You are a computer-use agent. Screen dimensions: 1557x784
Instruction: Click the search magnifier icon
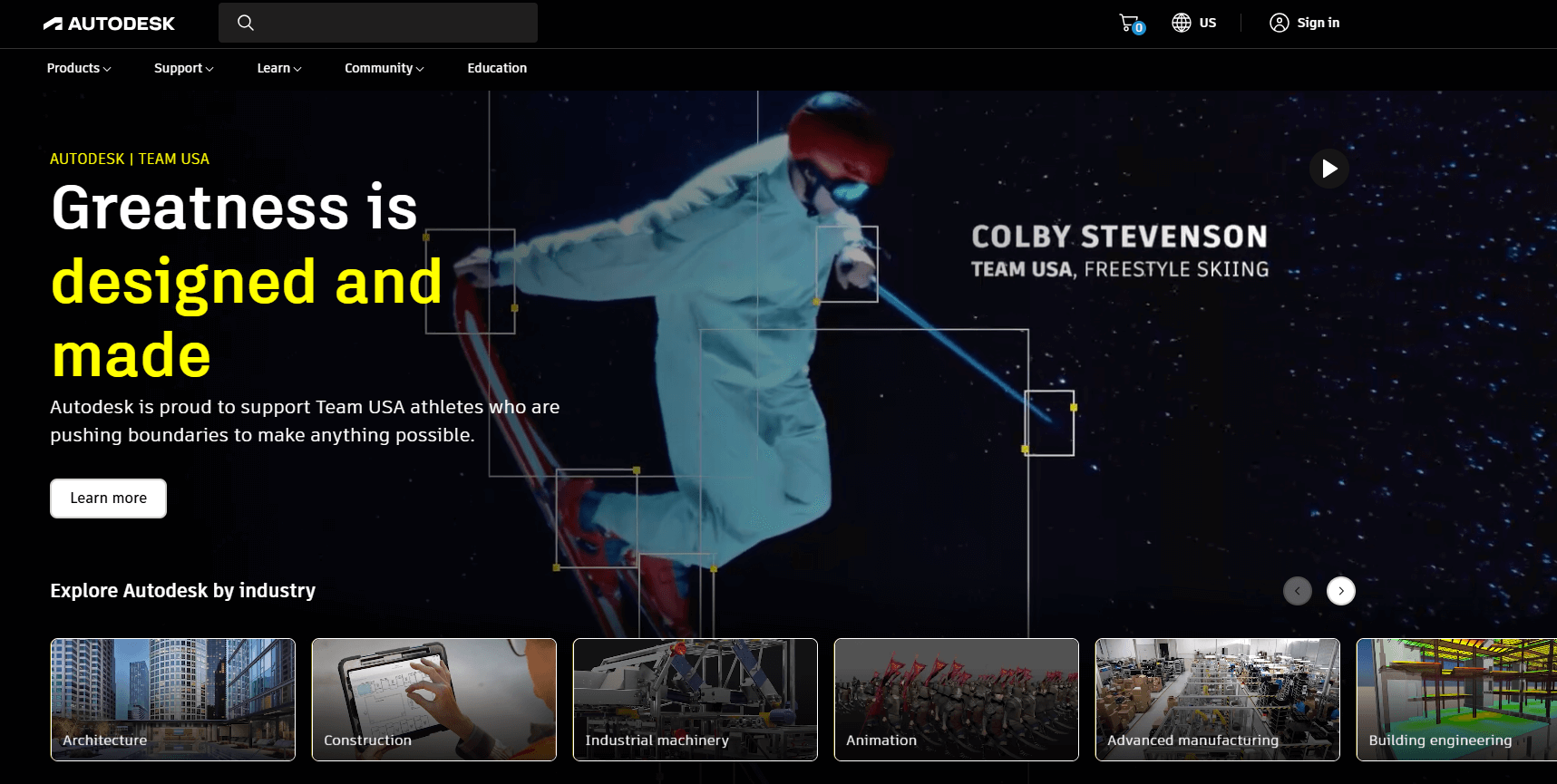[245, 23]
